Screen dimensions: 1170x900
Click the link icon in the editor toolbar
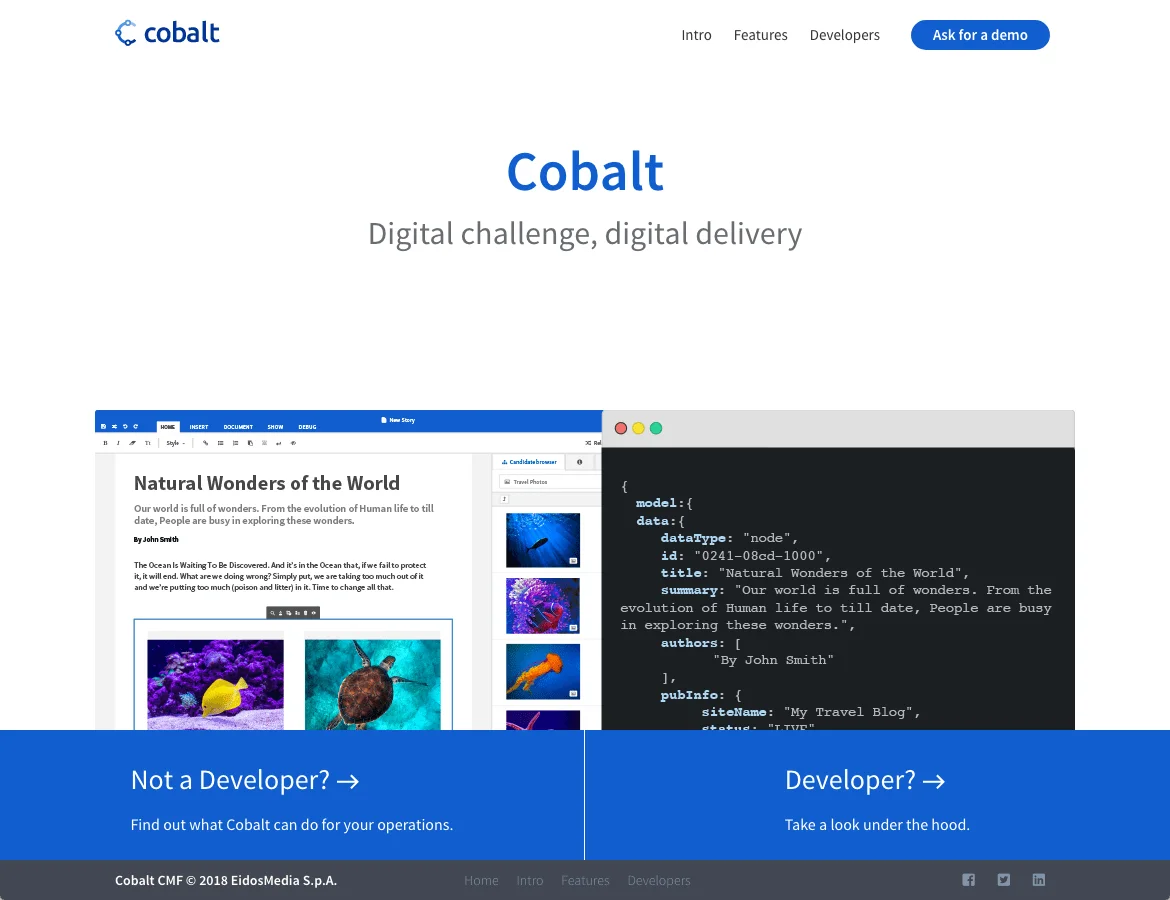(205, 443)
